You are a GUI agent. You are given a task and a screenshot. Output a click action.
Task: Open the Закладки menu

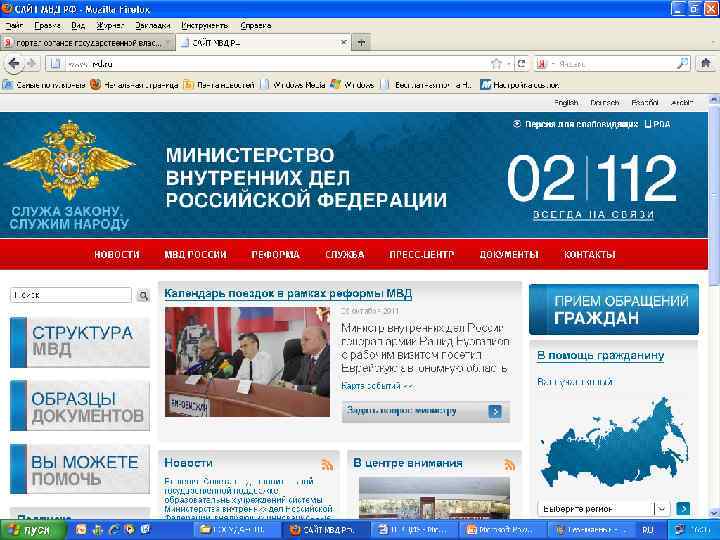[x=153, y=26]
